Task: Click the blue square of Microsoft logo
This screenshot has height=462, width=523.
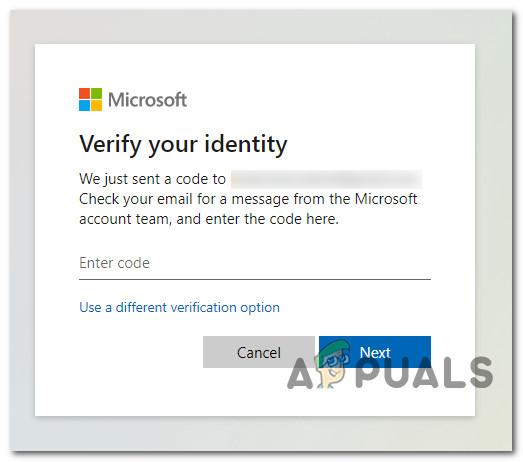Action: pyautogui.click(x=84, y=105)
